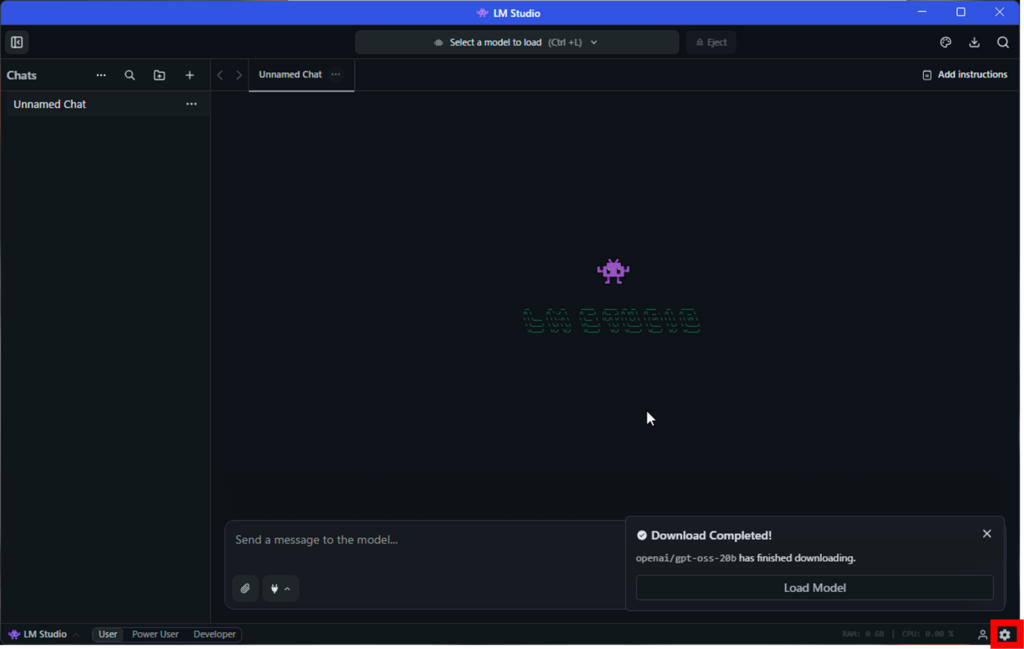Click the top-right search magnifier icon
The height and width of the screenshot is (649, 1024).
click(1003, 42)
